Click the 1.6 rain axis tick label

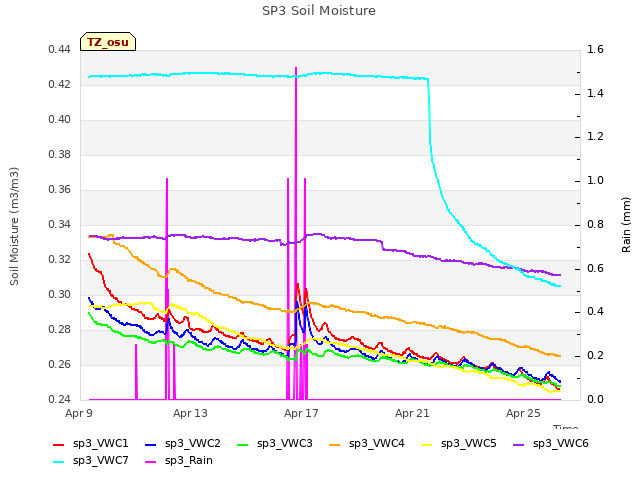595,50
